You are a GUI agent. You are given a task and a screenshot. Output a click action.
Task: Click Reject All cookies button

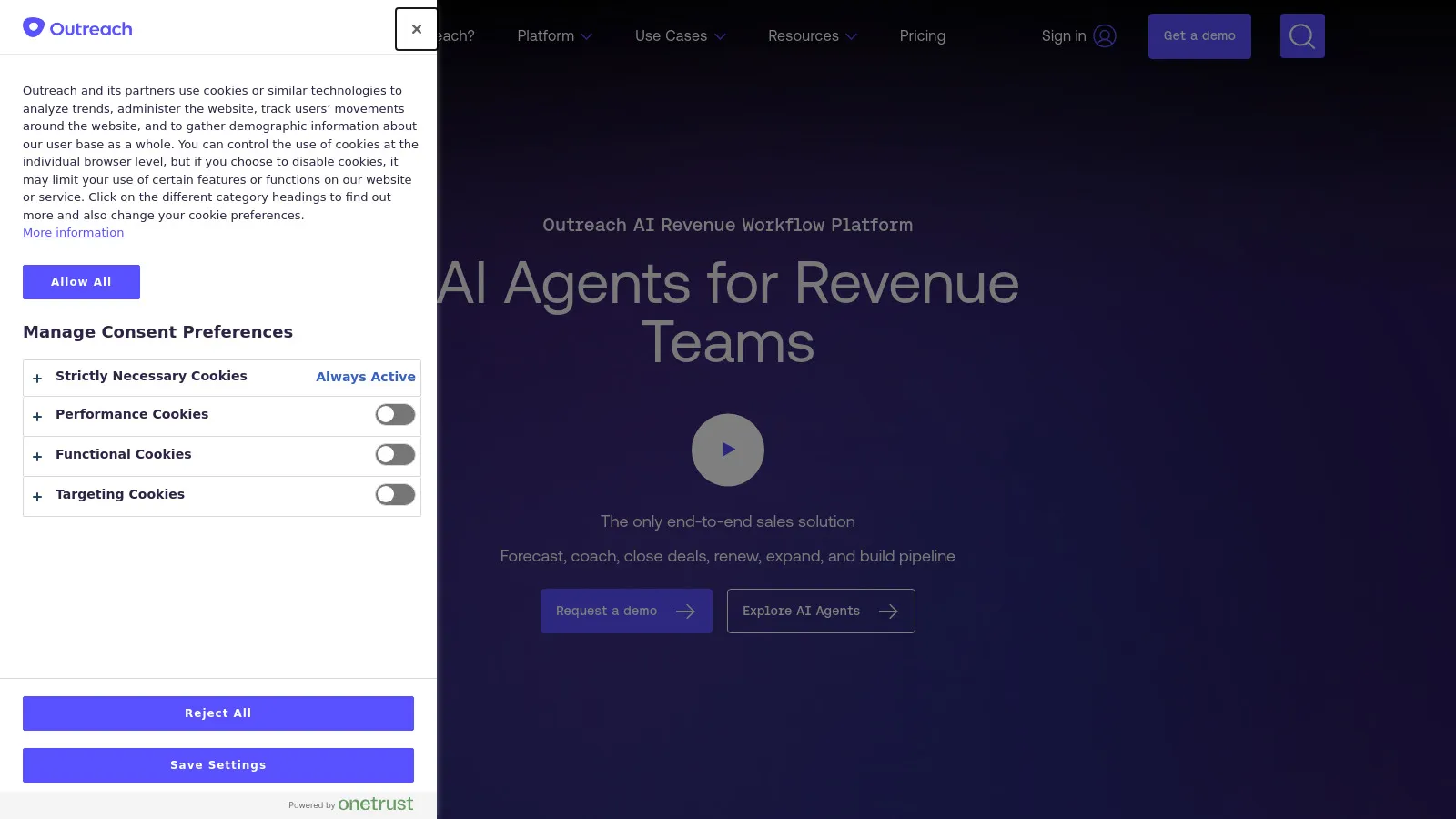coord(217,713)
